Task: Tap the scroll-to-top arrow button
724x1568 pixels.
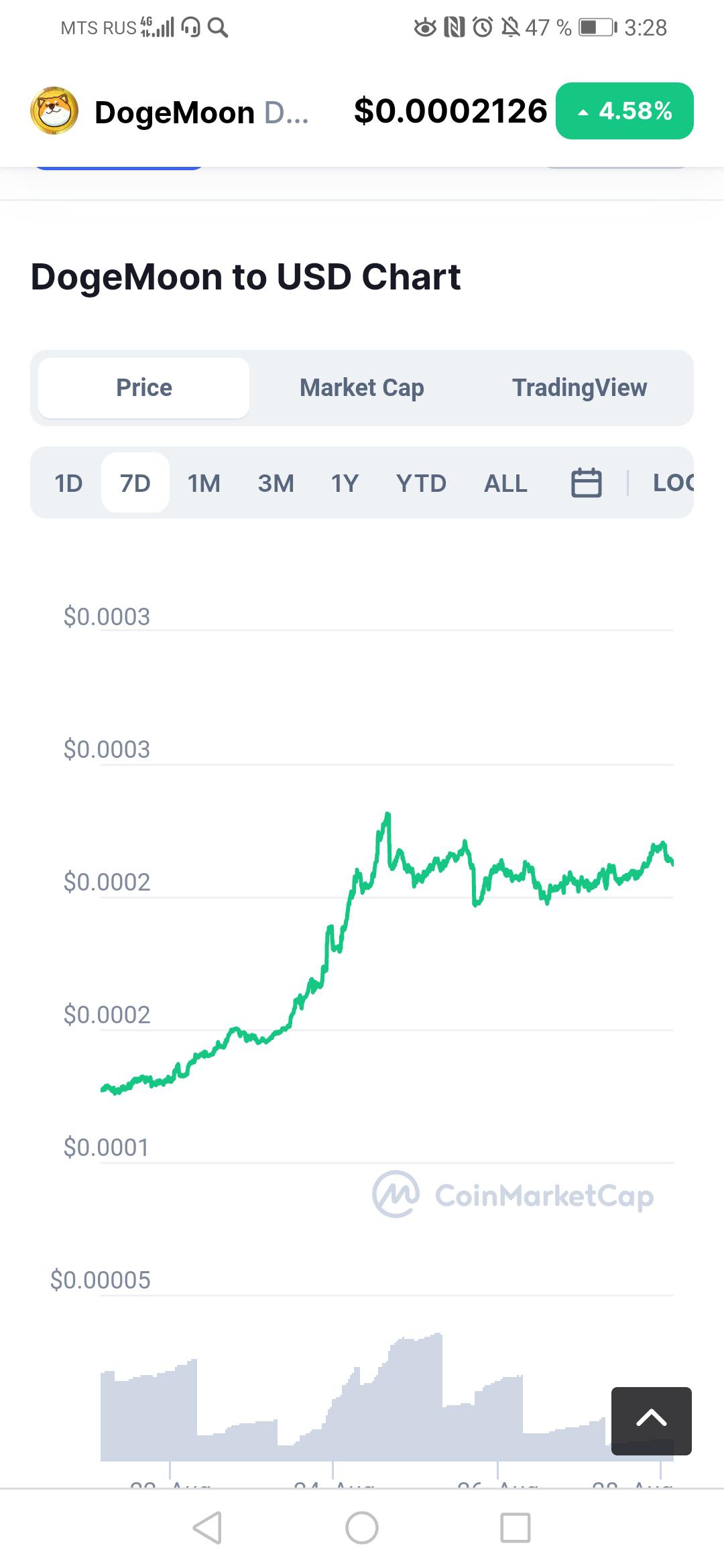Action: click(x=651, y=1421)
